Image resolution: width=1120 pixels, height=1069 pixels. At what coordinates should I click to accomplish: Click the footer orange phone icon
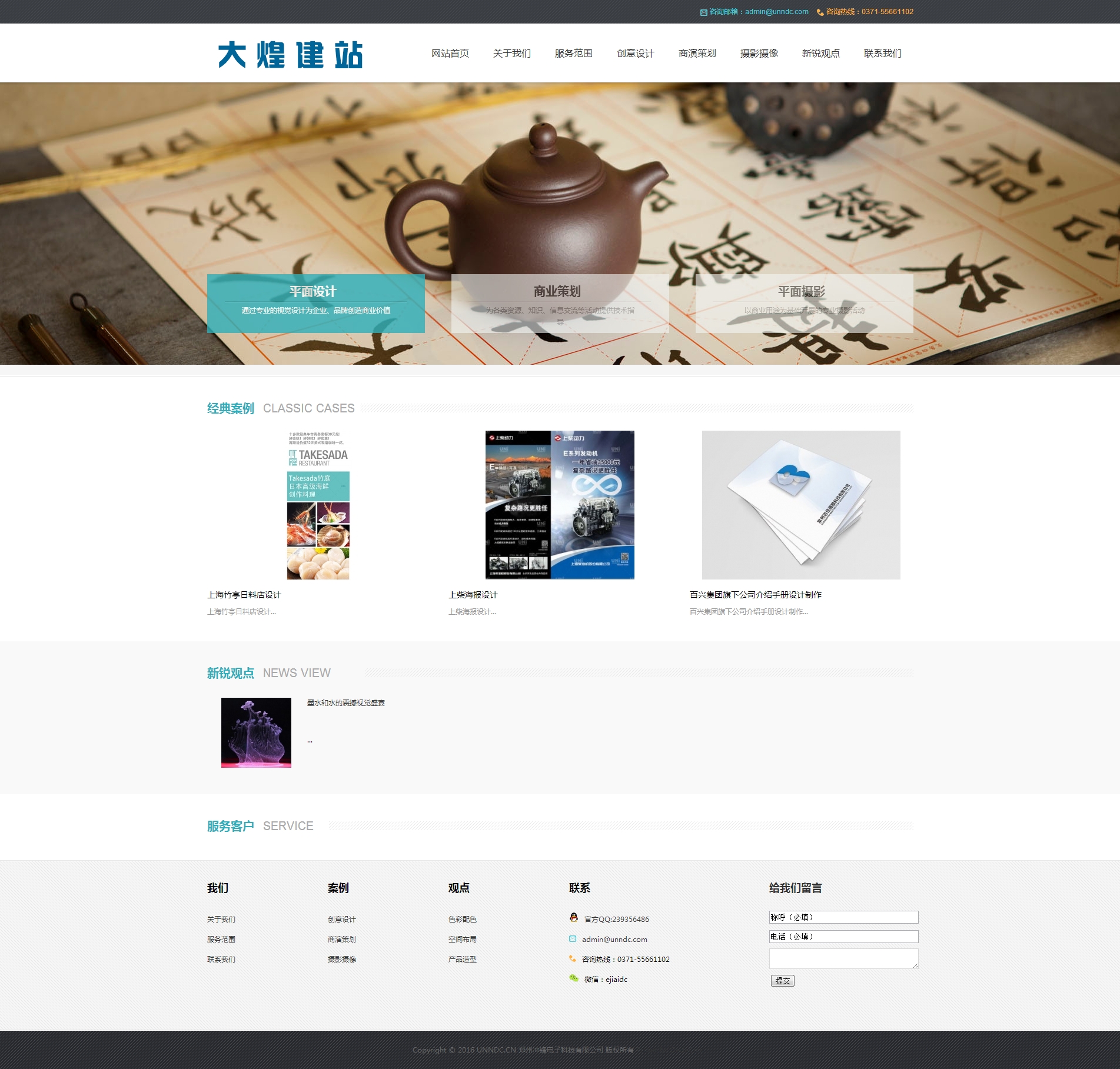point(573,959)
